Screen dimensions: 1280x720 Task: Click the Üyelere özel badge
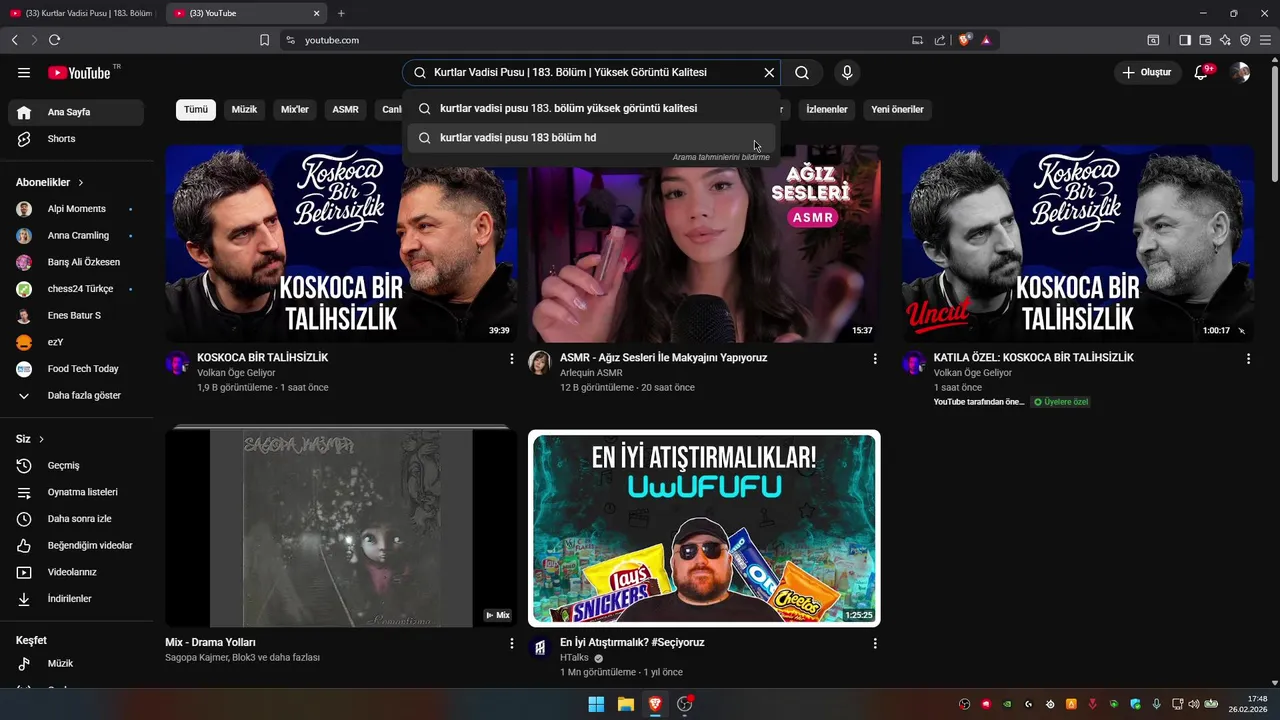[x=1061, y=402]
